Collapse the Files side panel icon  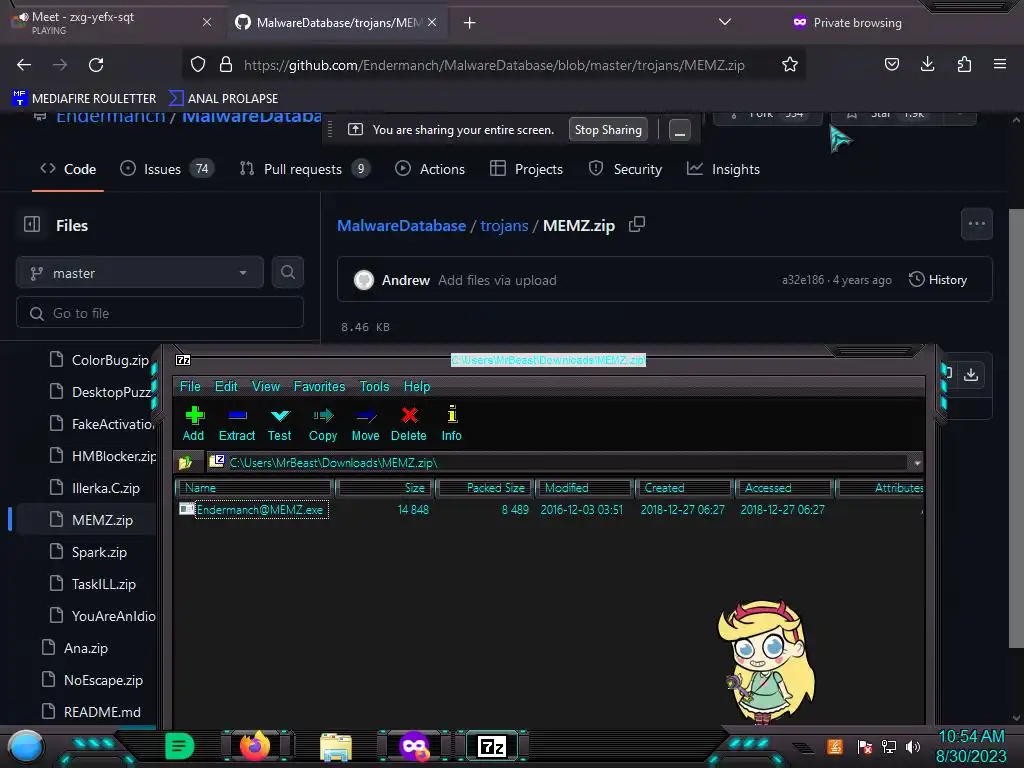(x=32, y=225)
